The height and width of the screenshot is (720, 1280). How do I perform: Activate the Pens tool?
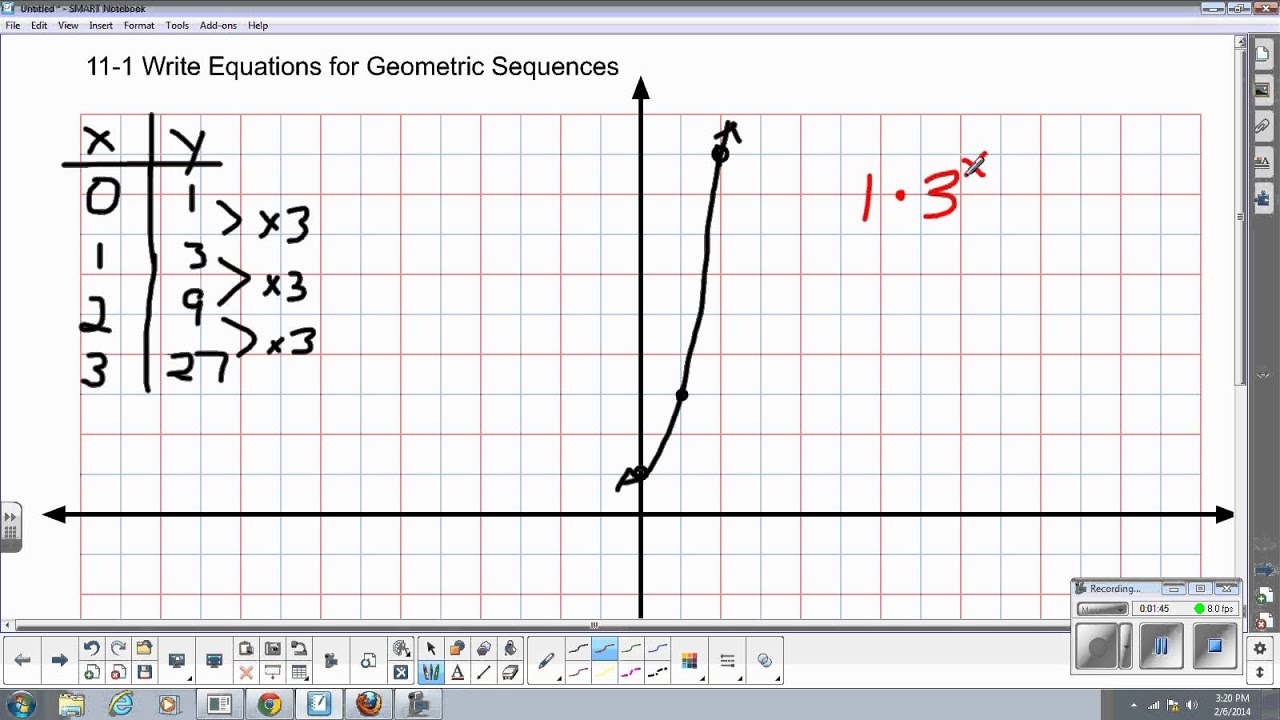click(431, 672)
